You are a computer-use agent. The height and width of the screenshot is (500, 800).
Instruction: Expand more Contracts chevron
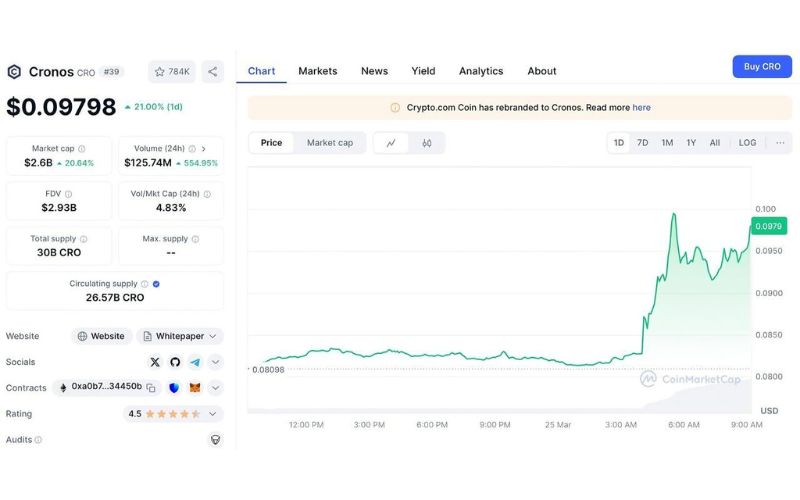215,388
